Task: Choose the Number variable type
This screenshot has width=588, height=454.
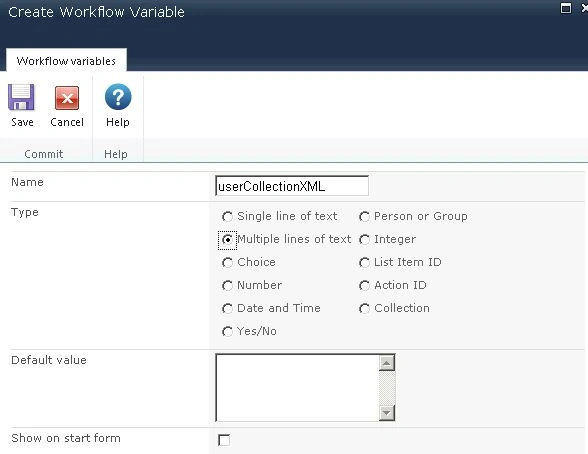Action: click(x=227, y=286)
